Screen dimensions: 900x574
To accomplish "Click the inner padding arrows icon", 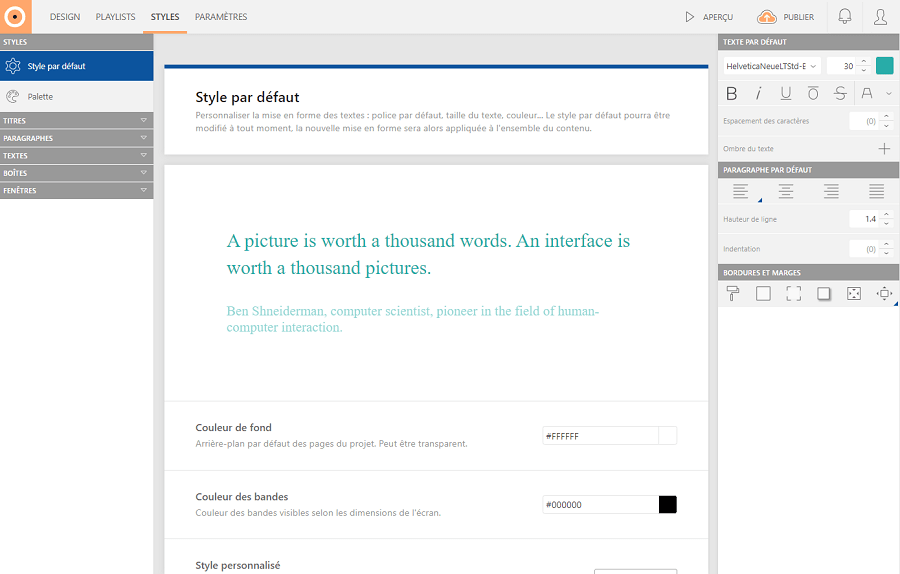I will pos(854,293).
